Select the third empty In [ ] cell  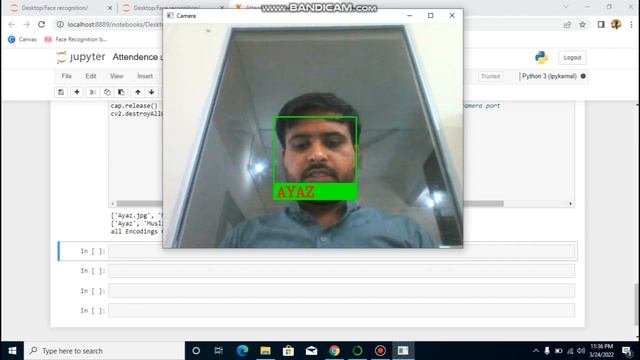click(x=341, y=291)
